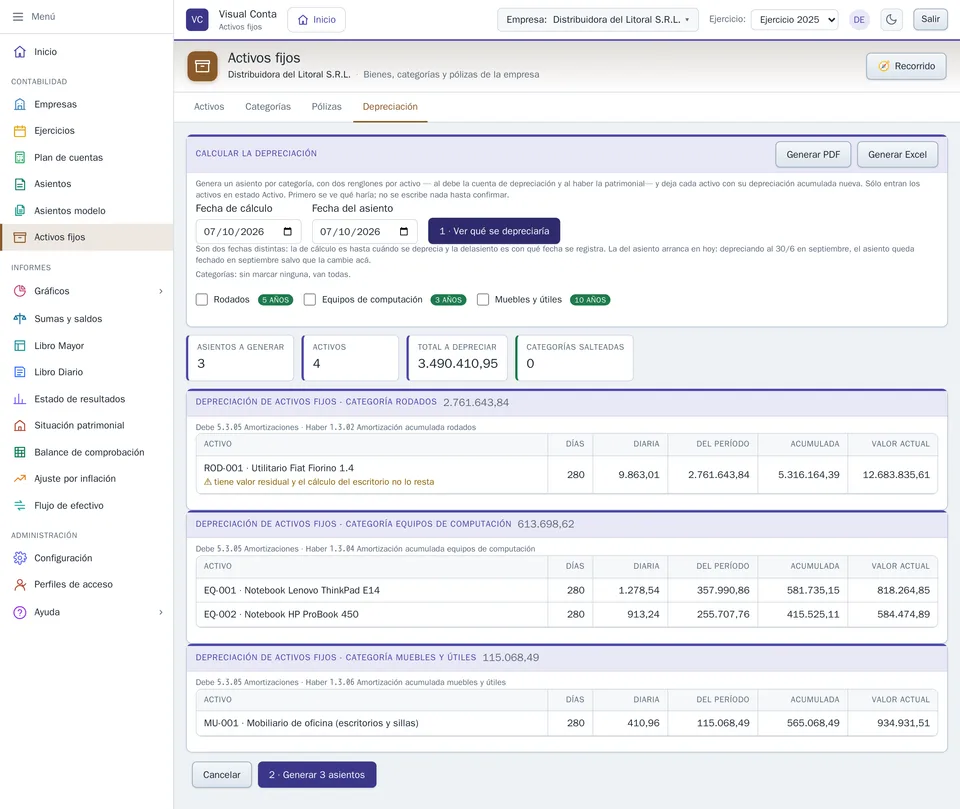Click the Salir button
This screenshot has height=809, width=960.
point(930,19)
